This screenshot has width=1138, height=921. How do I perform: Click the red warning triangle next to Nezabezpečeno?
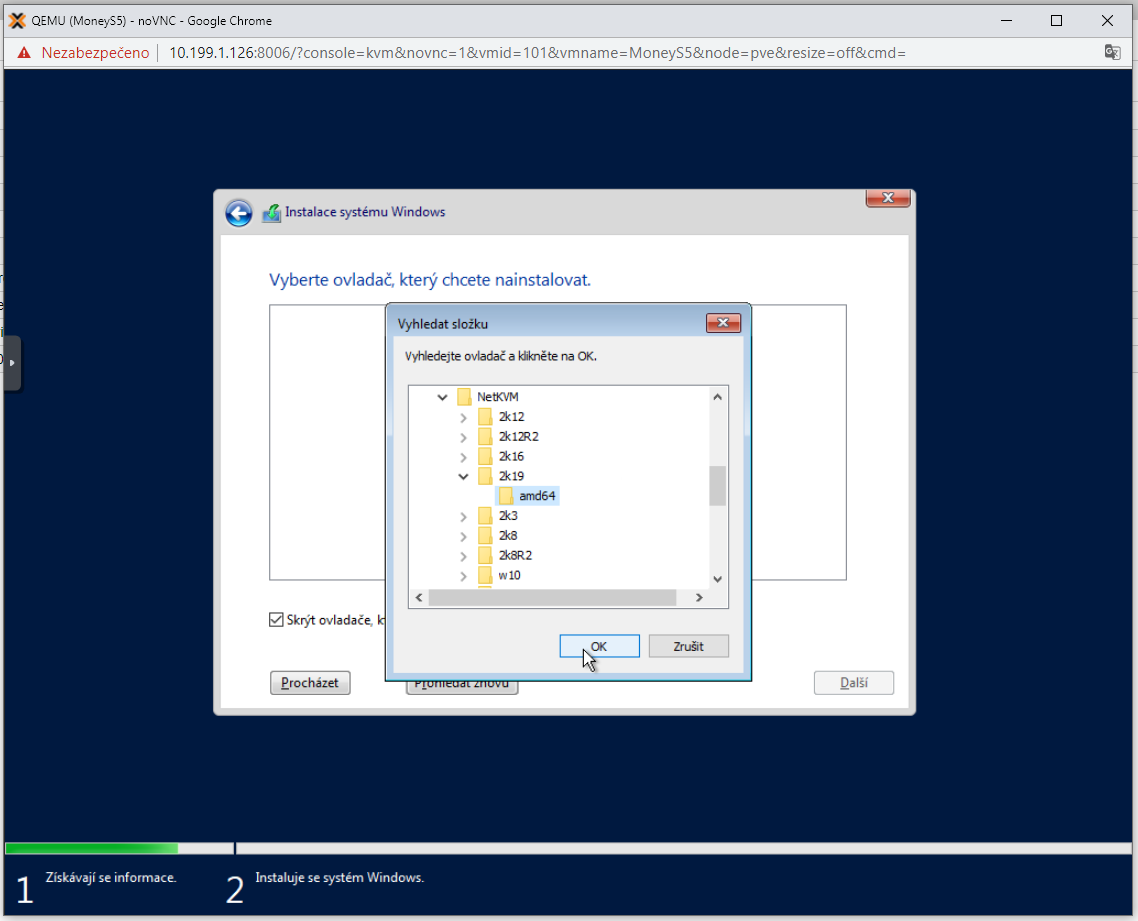click(24, 53)
